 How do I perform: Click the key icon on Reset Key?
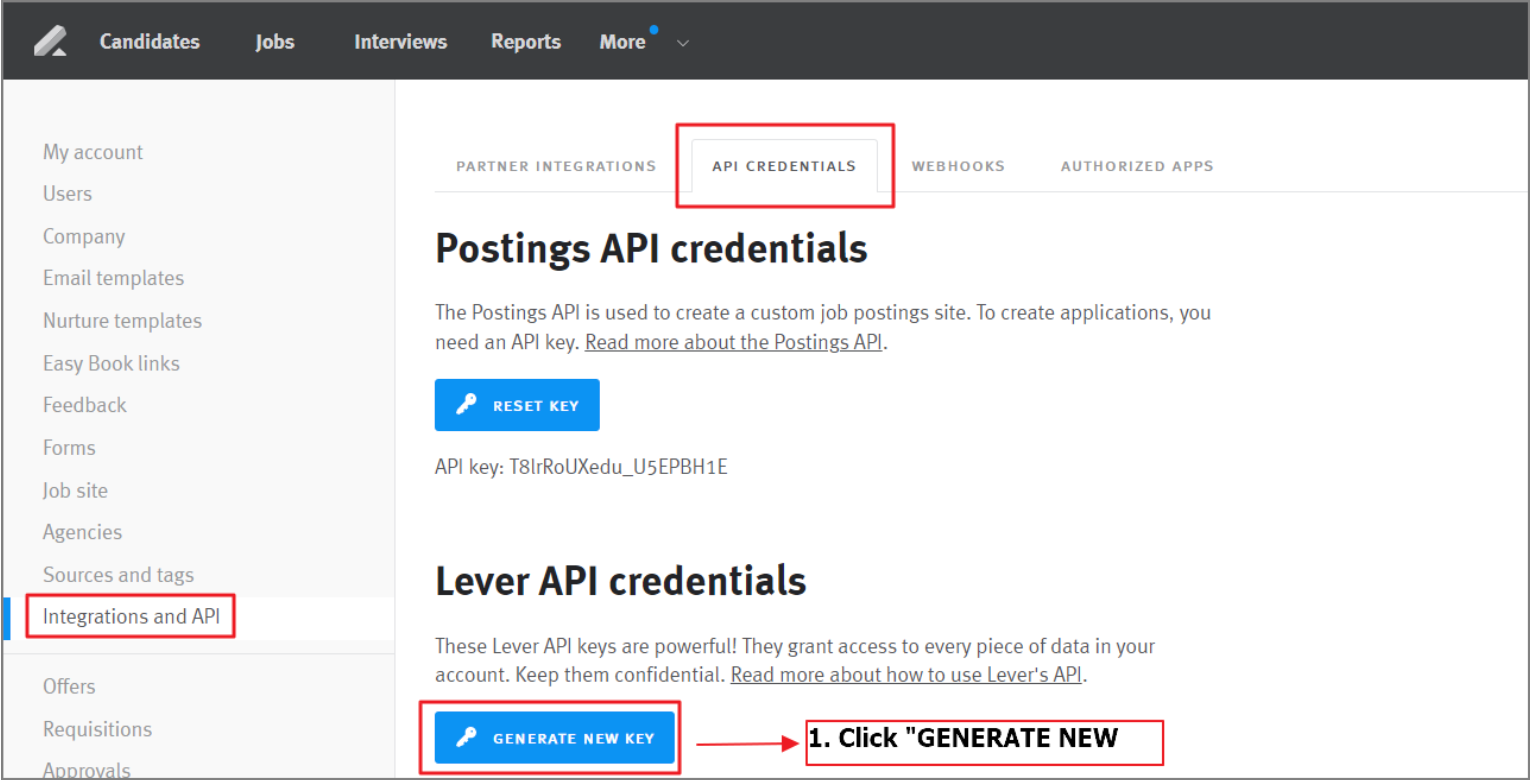pyautogui.click(x=467, y=405)
